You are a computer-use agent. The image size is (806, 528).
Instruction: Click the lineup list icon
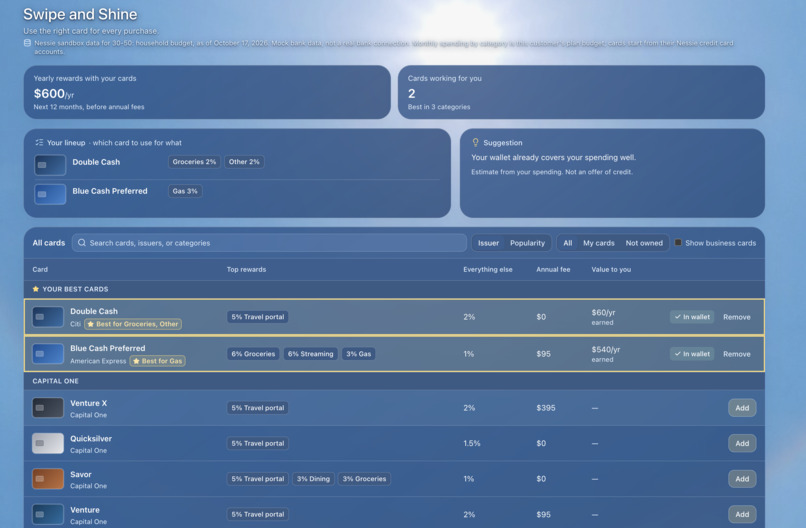(39, 142)
